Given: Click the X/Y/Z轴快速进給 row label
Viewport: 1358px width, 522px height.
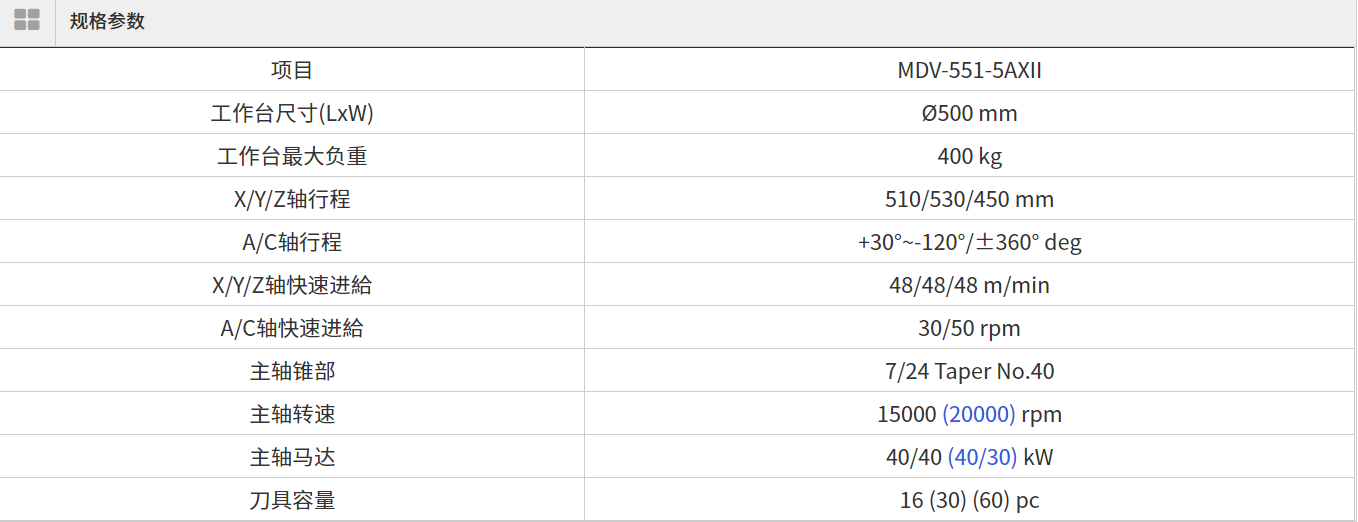Looking at the screenshot, I should tap(292, 285).
